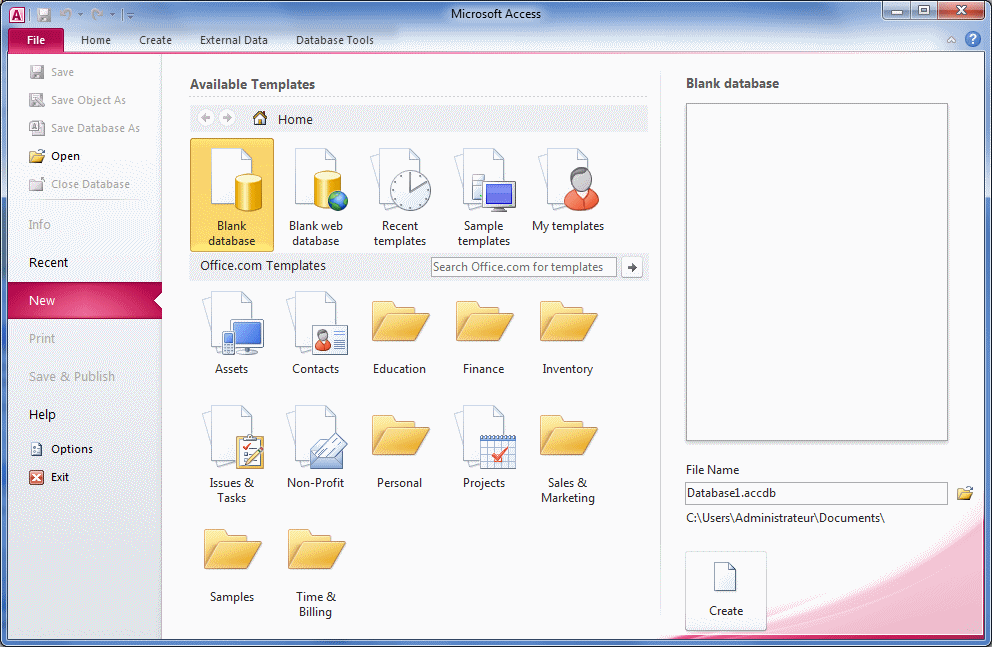Viewport: 992px width, 647px height.
Task: Click the Back navigation arrow above templates
Action: [204, 118]
